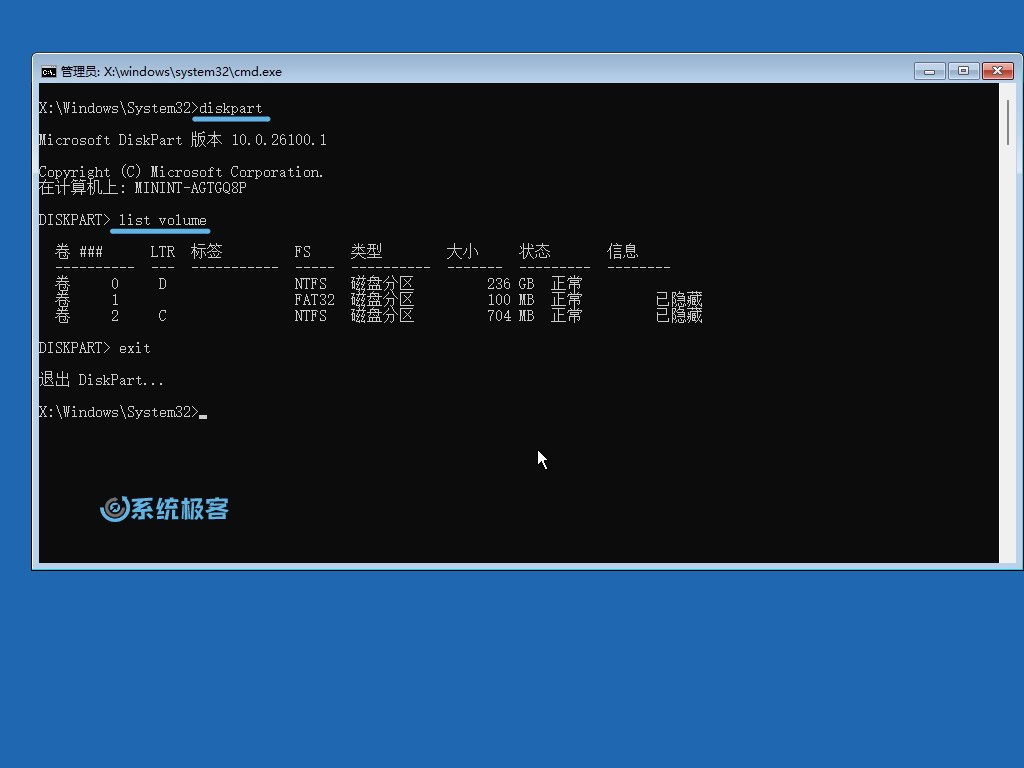Click the '信息' column header
The width and height of the screenshot is (1024, 768).
tap(622, 251)
